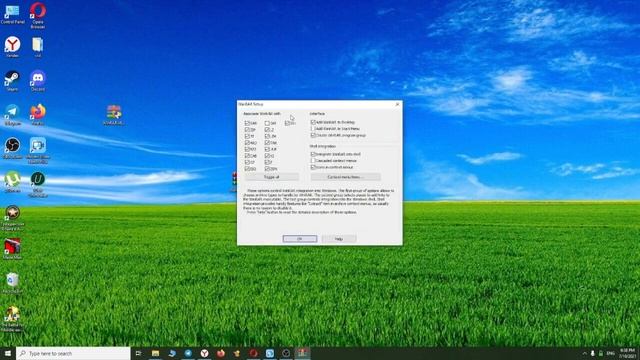Screen dimensions: 640x360
Task: Uncheck the TAR file association checkbox
Action: tap(267, 142)
